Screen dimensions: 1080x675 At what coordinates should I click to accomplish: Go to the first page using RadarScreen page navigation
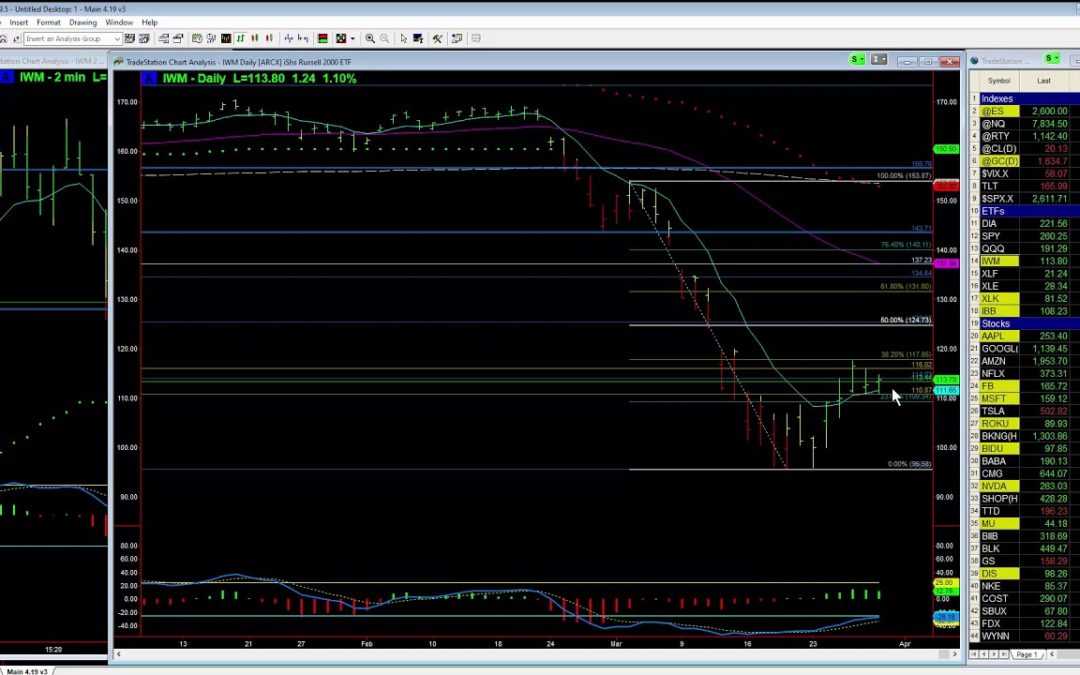[974, 654]
